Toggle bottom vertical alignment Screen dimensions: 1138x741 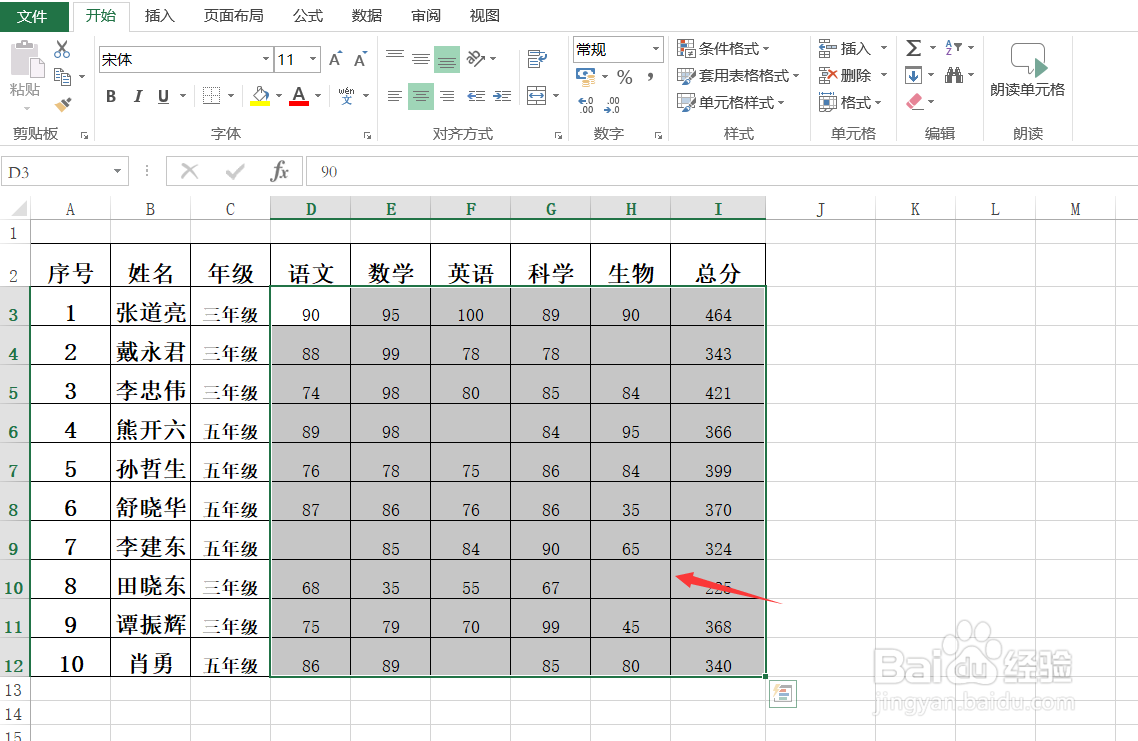point(447,60)
